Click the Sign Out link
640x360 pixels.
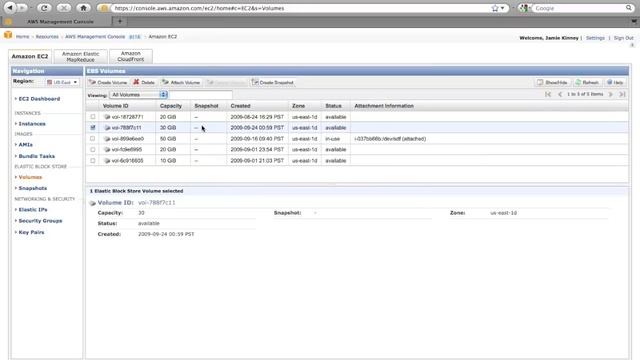624,38
